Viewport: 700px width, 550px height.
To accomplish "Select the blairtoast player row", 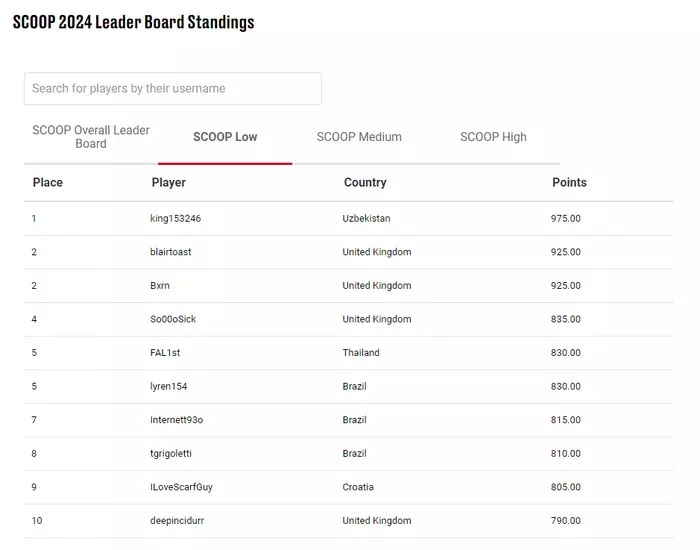I will pos(349,252).
